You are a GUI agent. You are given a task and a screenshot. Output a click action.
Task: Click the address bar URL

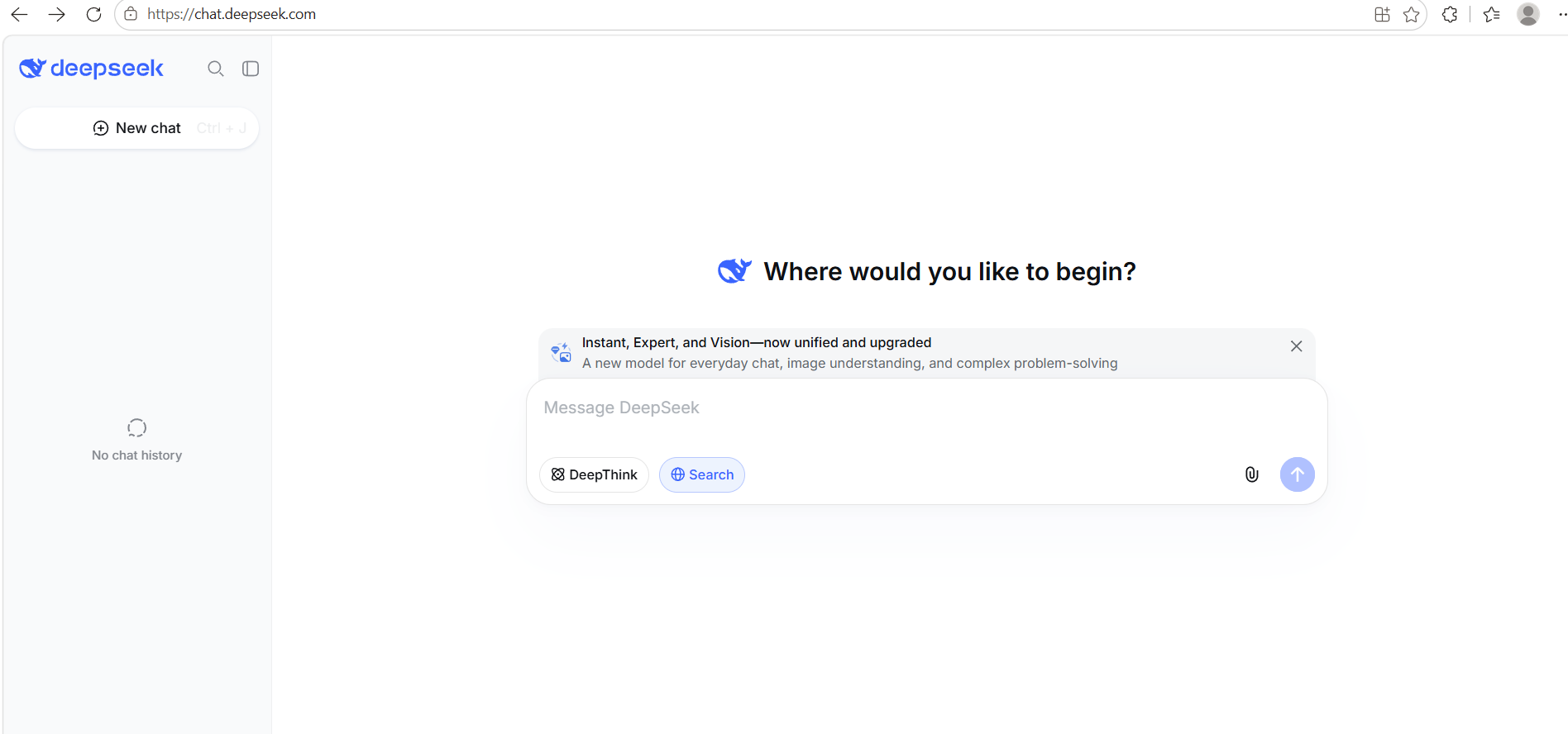[232, 14]
